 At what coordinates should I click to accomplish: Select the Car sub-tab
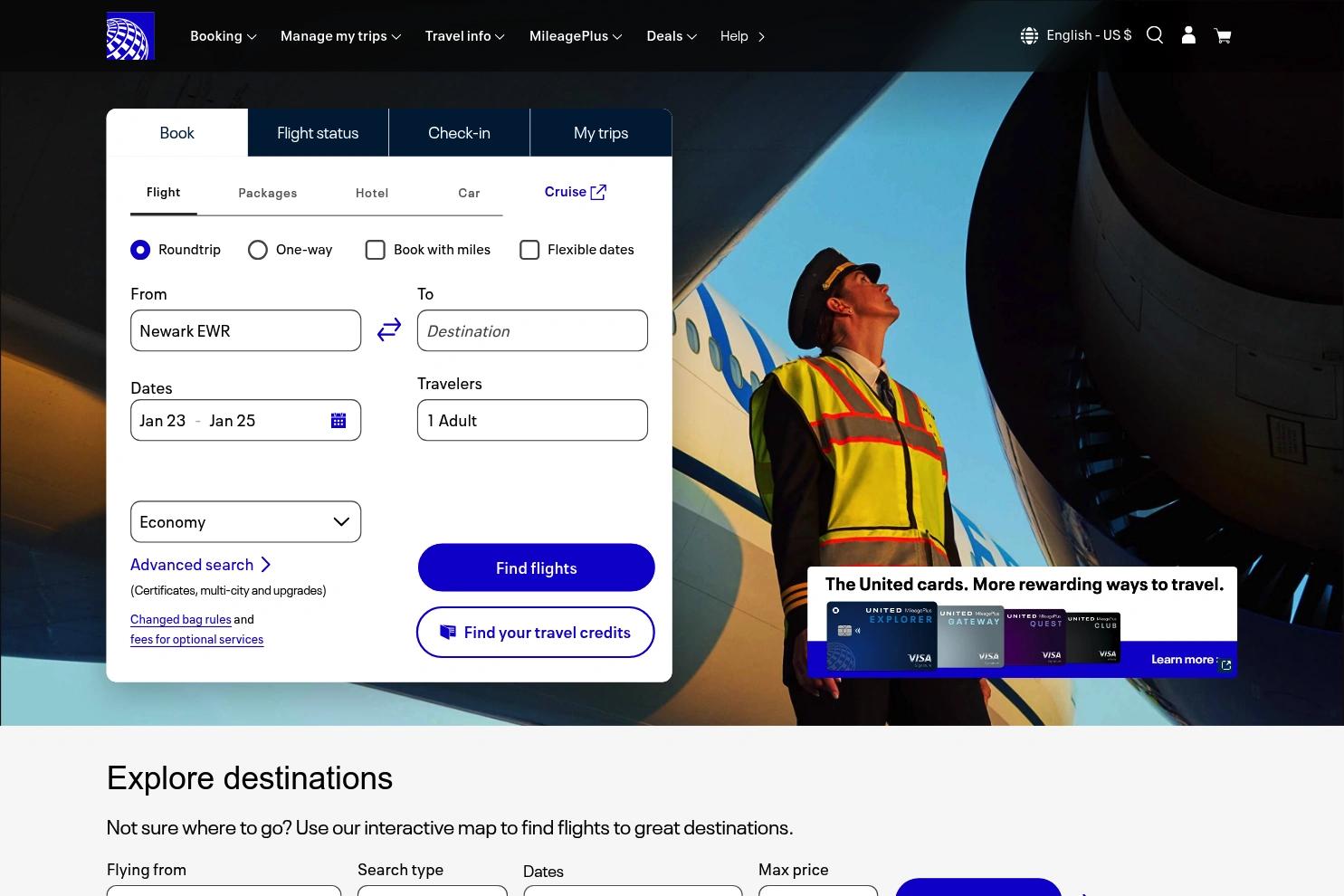point(469,193)
